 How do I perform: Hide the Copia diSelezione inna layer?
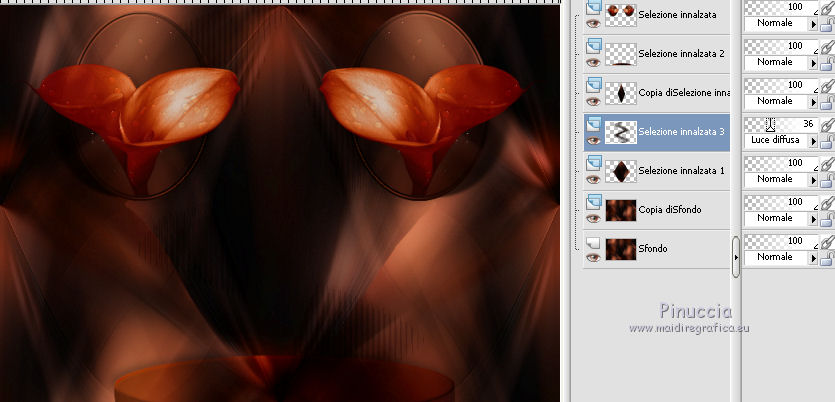click(x=593, y=101)
